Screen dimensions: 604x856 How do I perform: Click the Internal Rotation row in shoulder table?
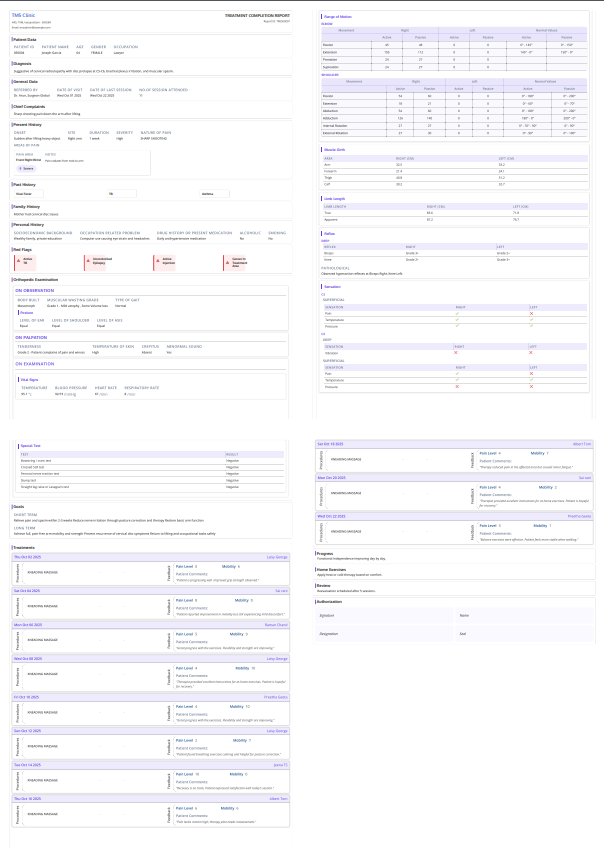454,126
